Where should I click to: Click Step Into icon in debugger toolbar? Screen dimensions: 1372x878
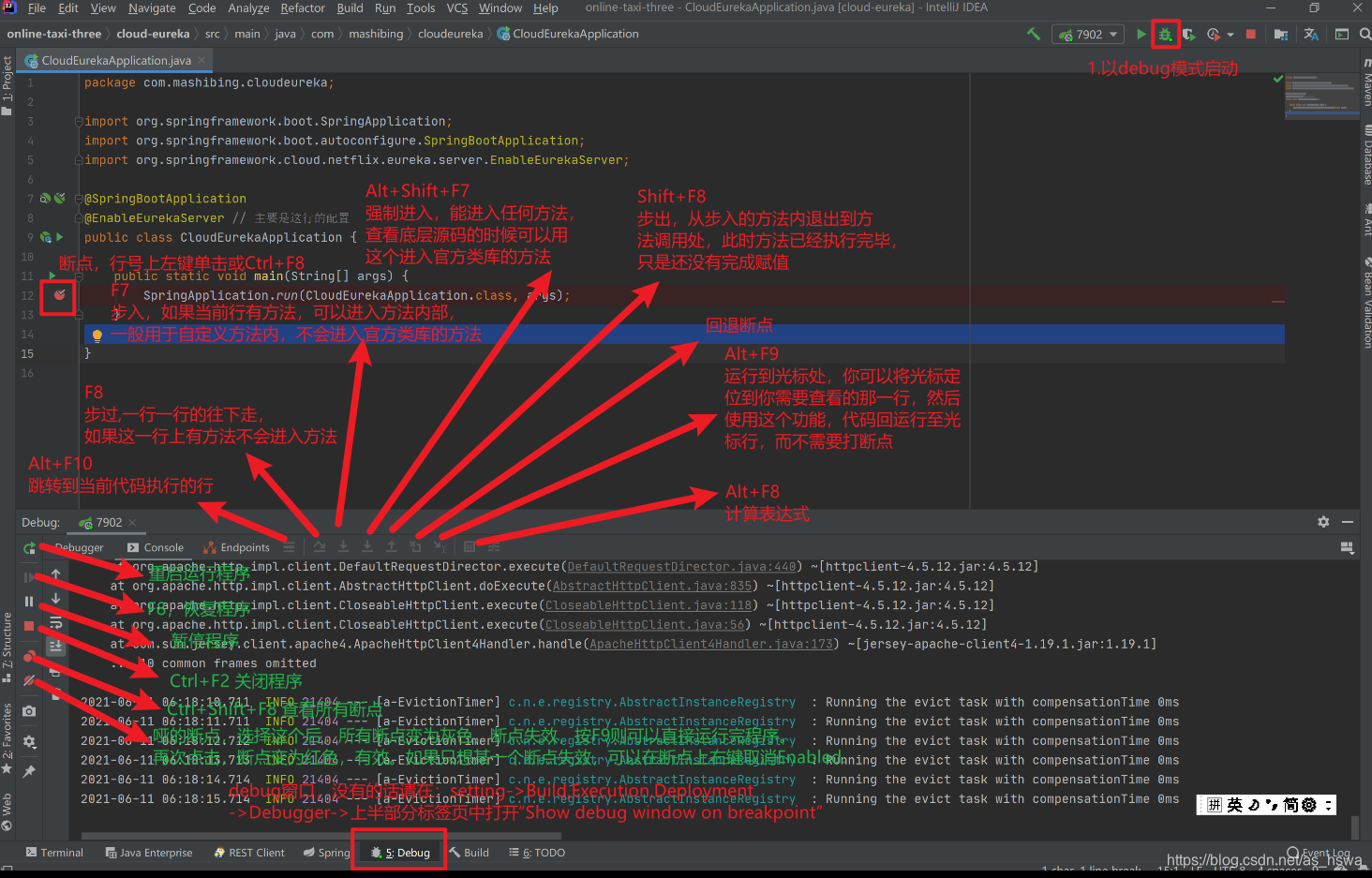click(343, 547)
